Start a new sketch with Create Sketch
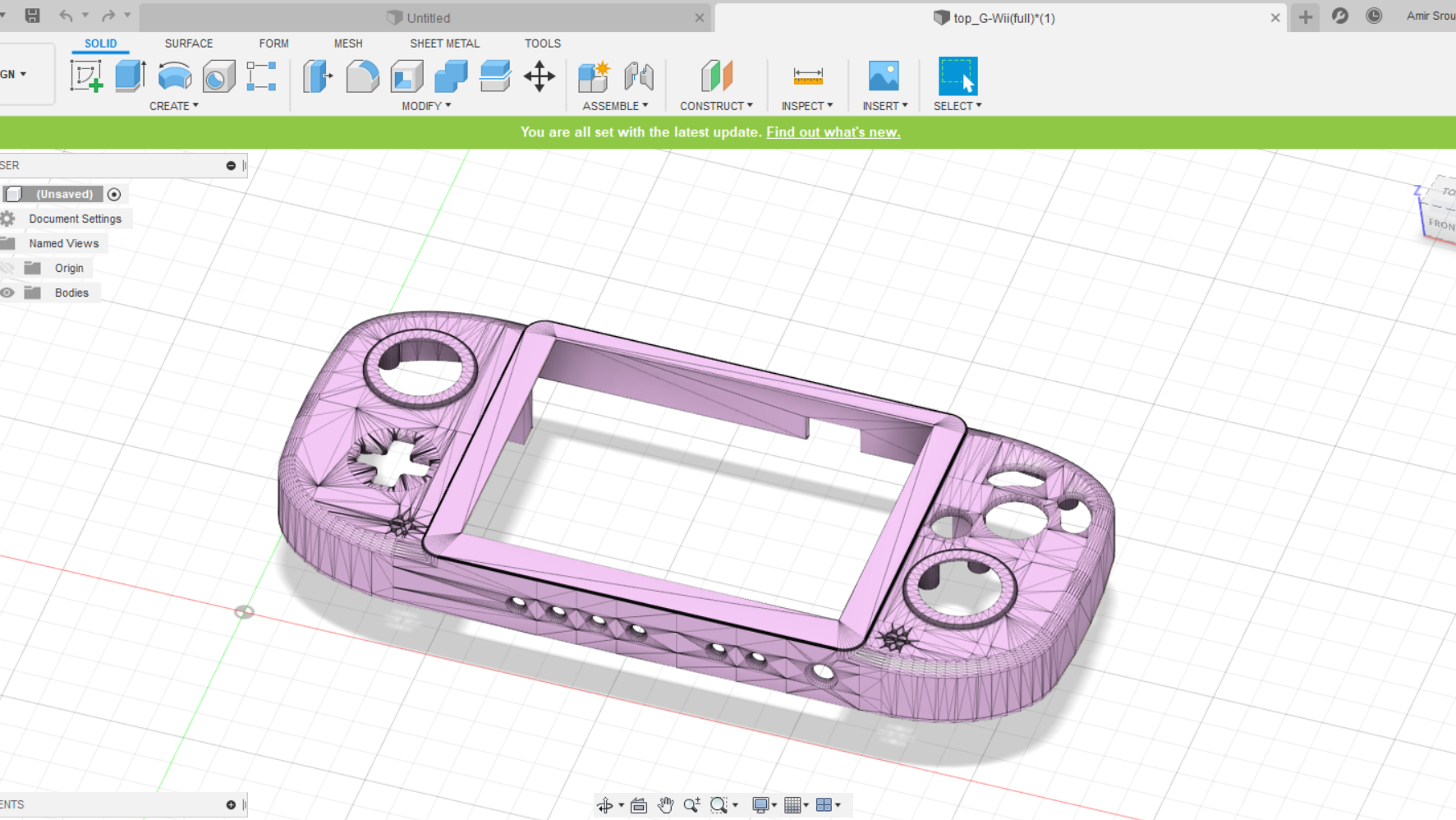The image size is (1456, 820). [x=86, y=76]
